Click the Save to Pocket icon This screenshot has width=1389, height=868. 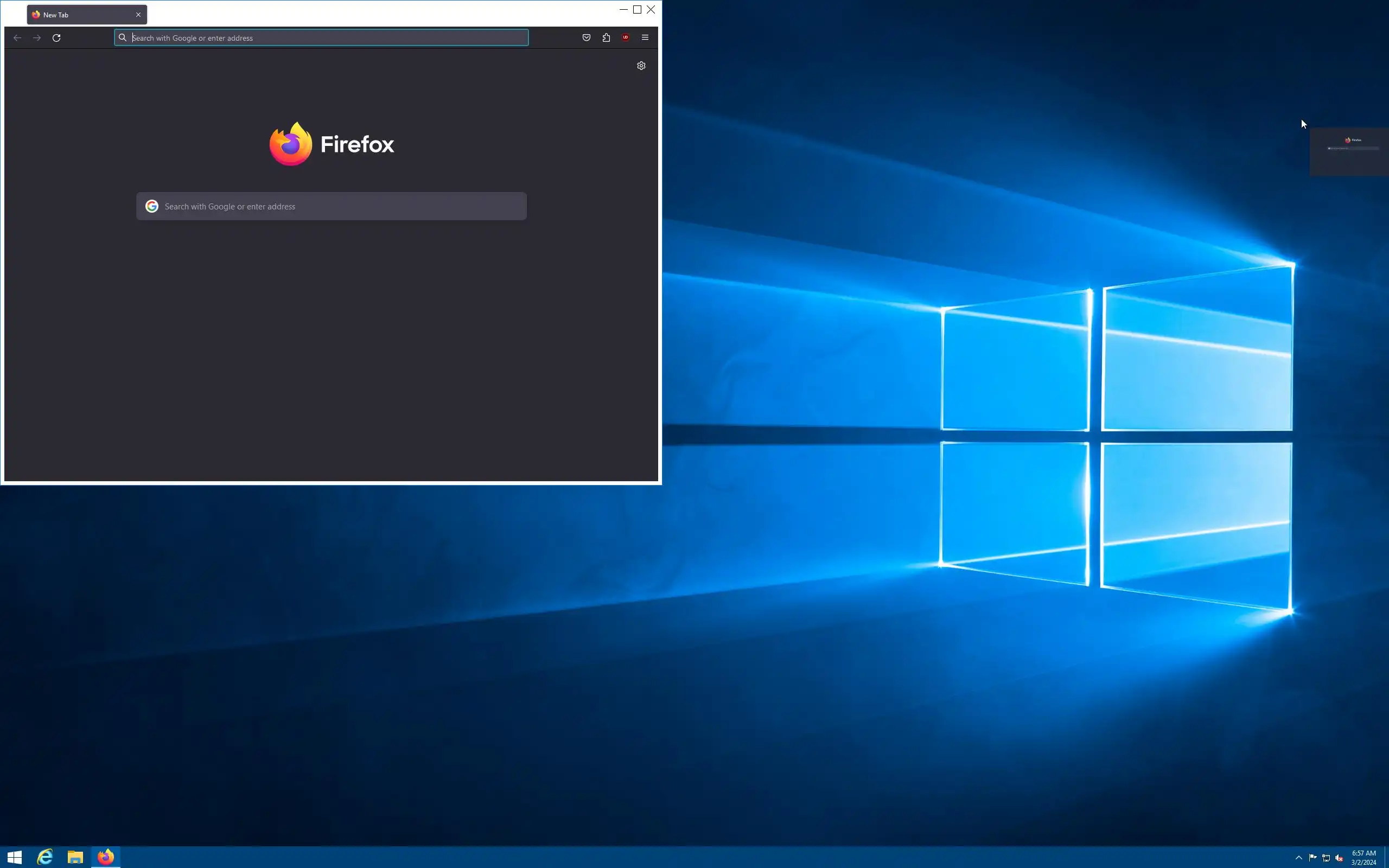586,38
